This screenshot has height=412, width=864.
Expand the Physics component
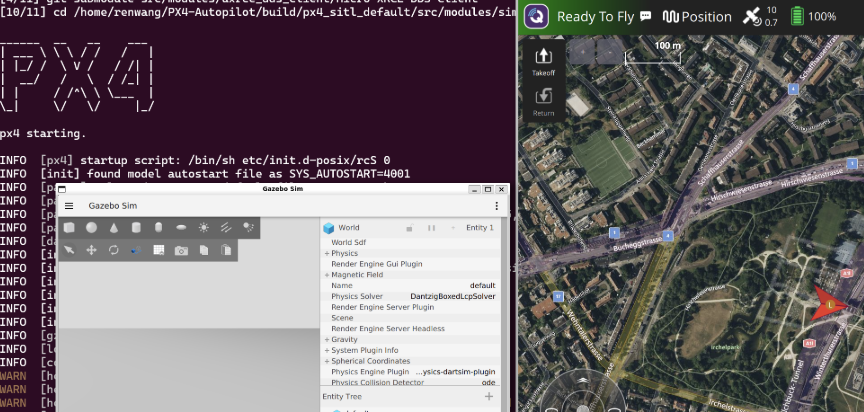[x=327, y=253]
